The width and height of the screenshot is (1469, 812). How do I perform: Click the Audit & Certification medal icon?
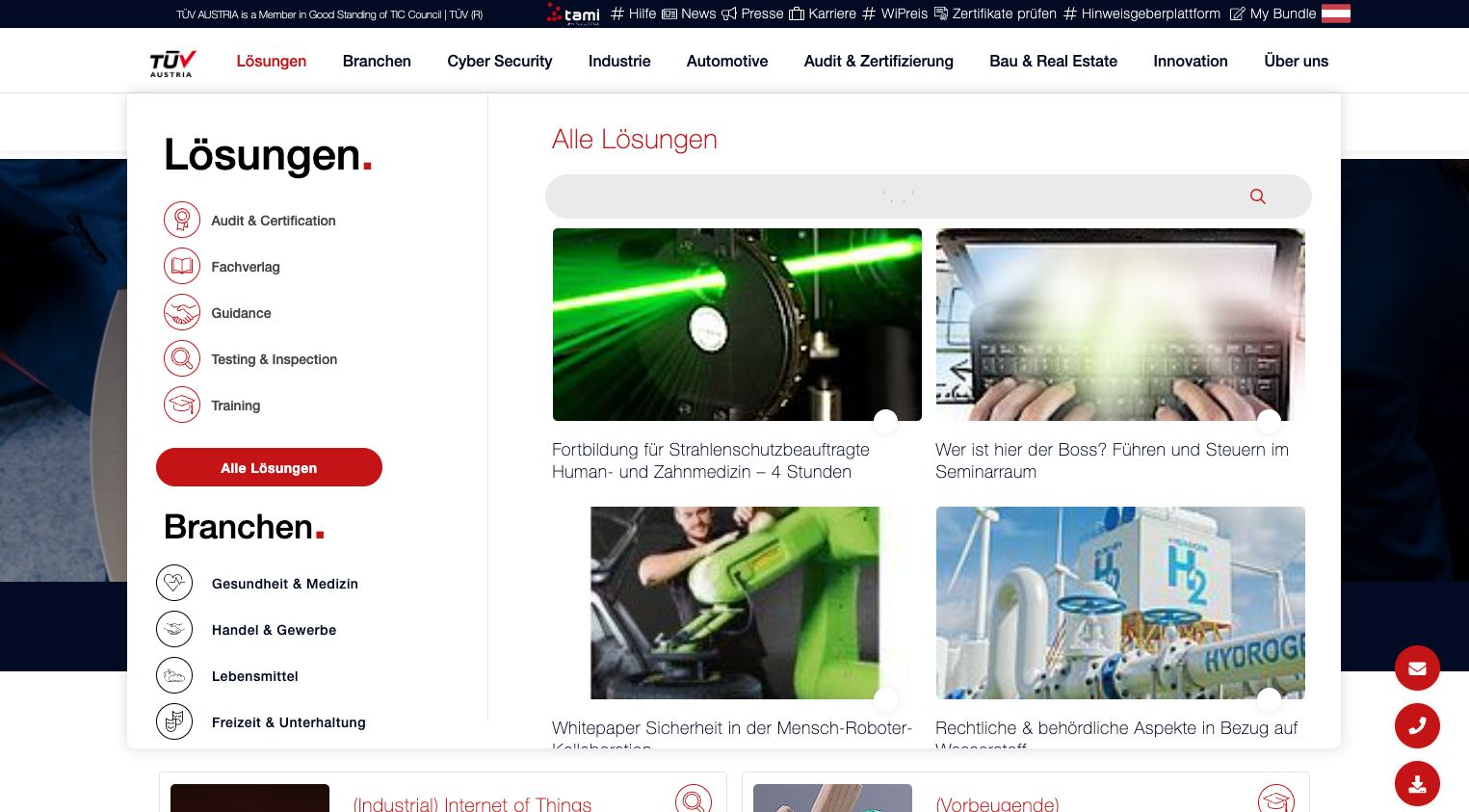point(182,220)
